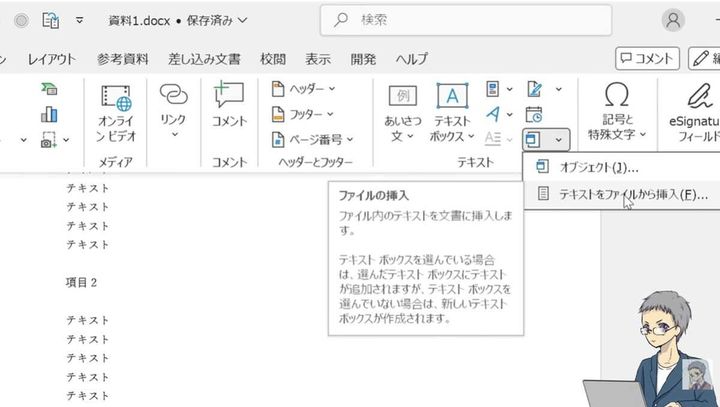Screen dimensions: 720x407
Task: Click the Link icon
Action: 173,96
